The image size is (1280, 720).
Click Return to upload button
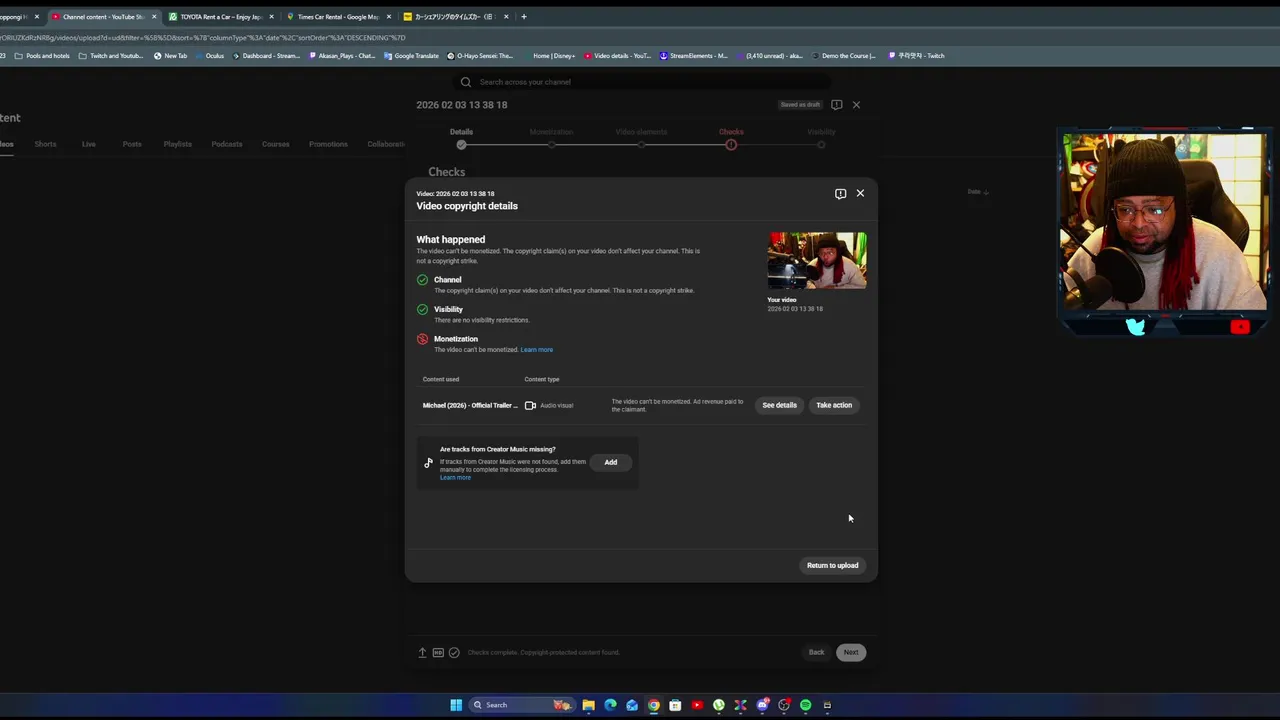pyautogui.click(x=832, y=565)
